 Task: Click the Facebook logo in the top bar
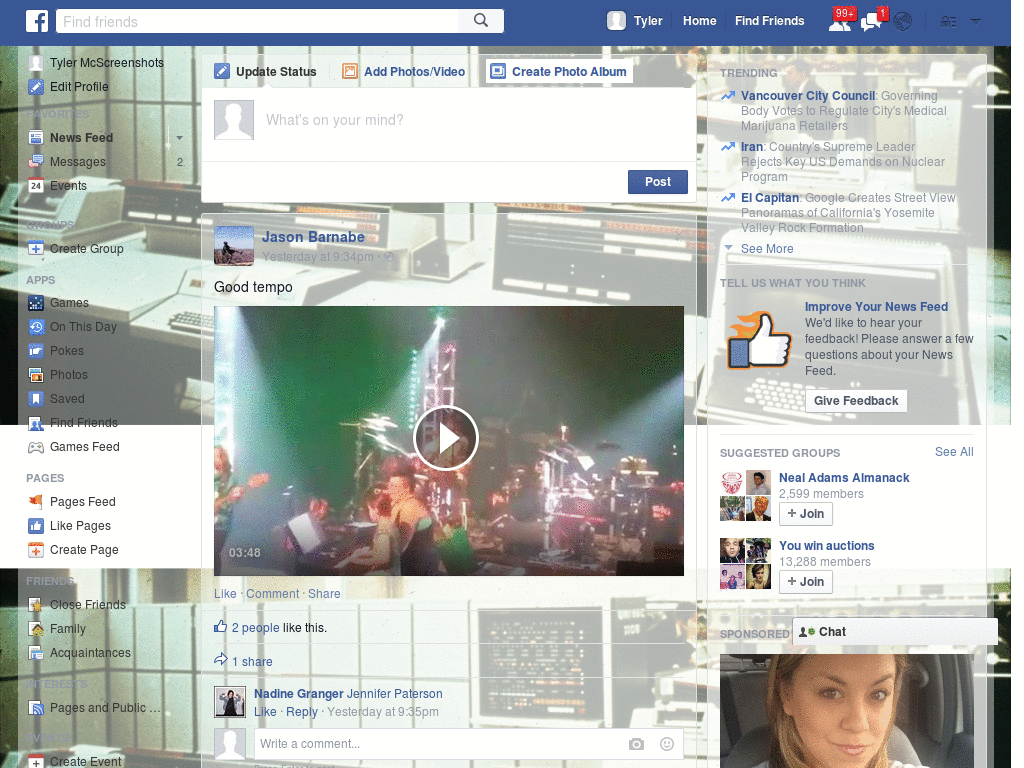tap(37, 21)
